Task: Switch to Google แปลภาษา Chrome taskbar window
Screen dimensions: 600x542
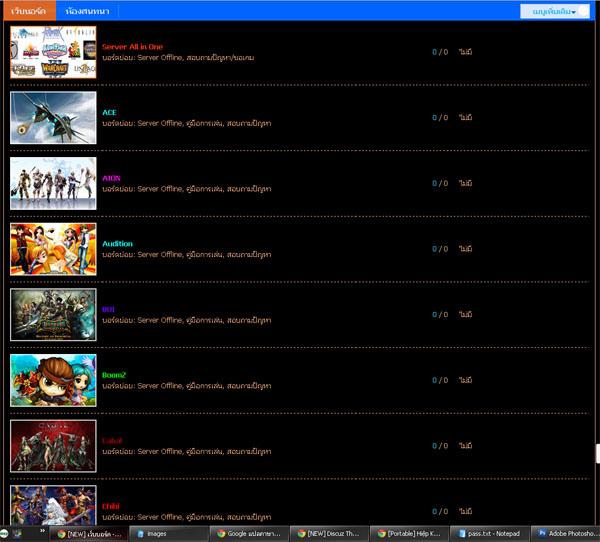Action: point(249,534)
